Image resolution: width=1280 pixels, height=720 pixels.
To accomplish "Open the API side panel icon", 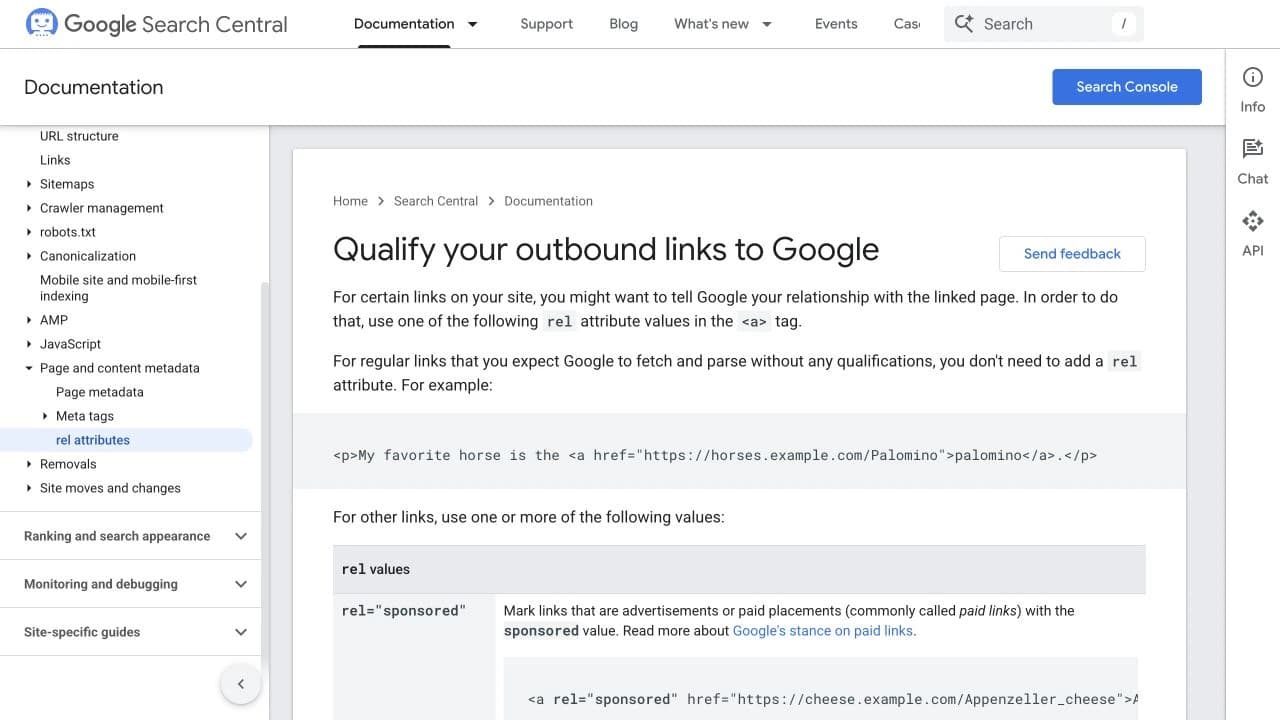I will (1253, 221).
